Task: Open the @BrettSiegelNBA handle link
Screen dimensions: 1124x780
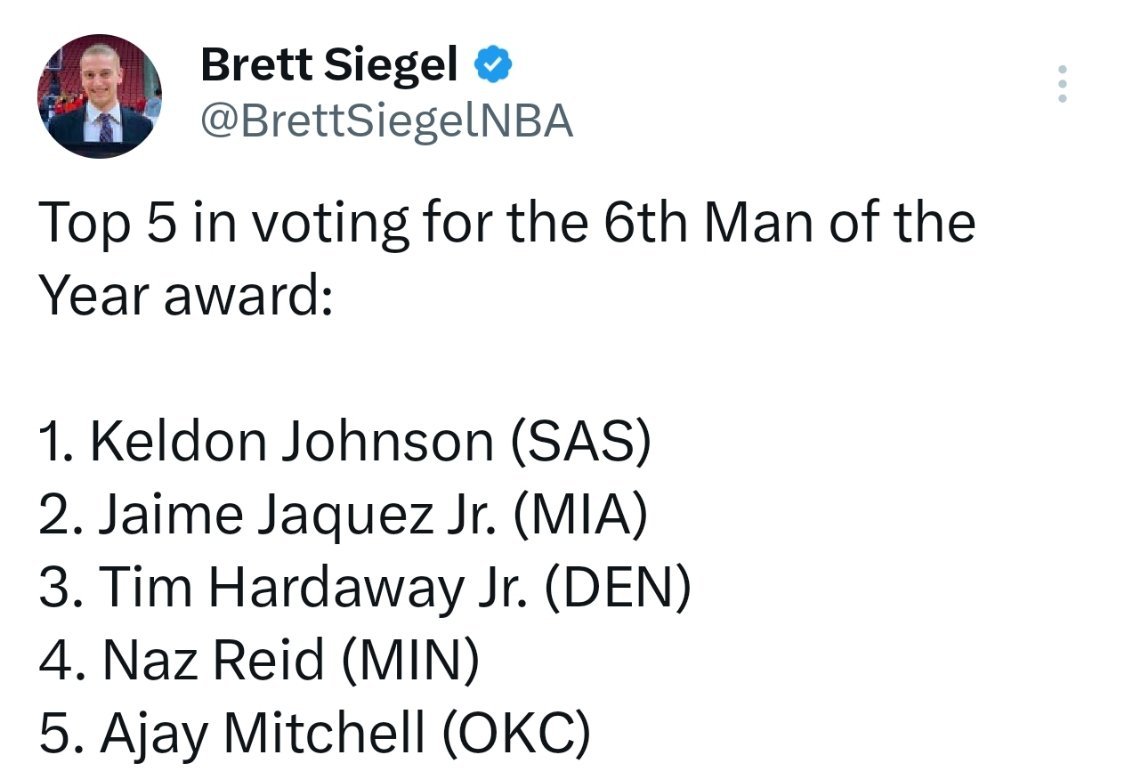Action: (386, 122)
